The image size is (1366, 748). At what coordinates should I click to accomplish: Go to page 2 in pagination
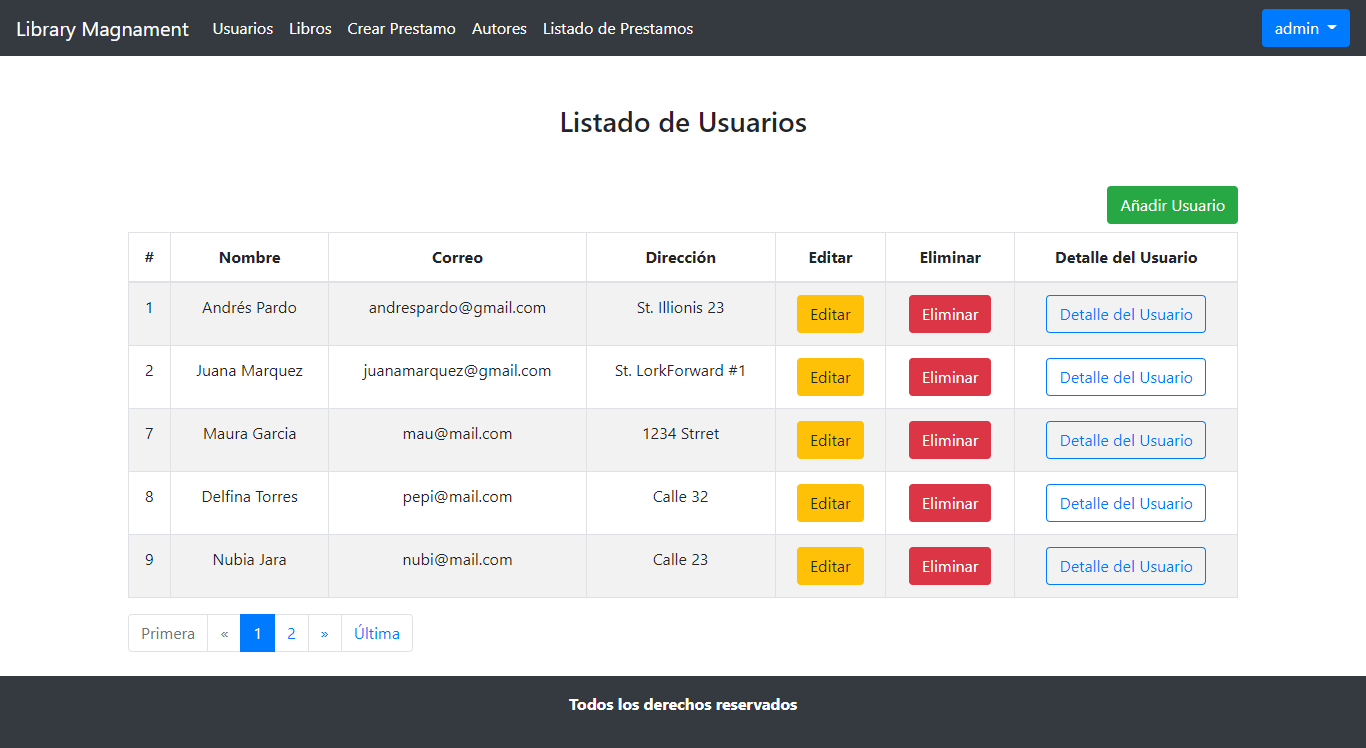(291, 633)
